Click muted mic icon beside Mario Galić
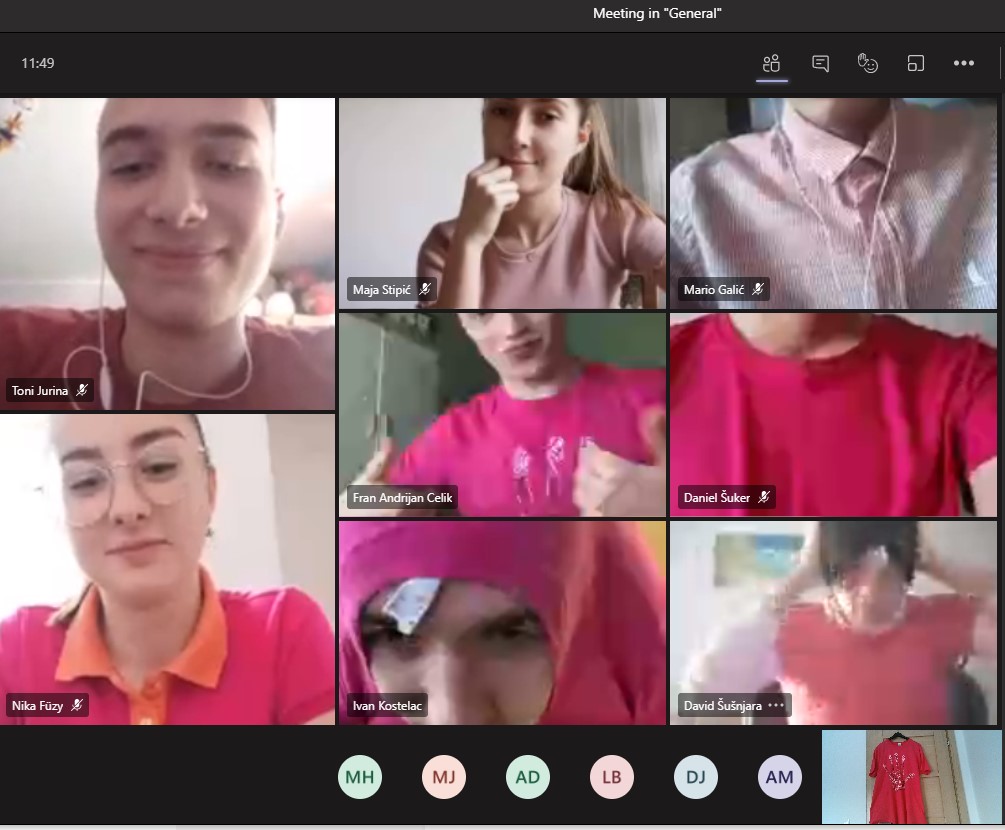The width and height of the screenshot is (1005, 830). [x=758, y=290]
